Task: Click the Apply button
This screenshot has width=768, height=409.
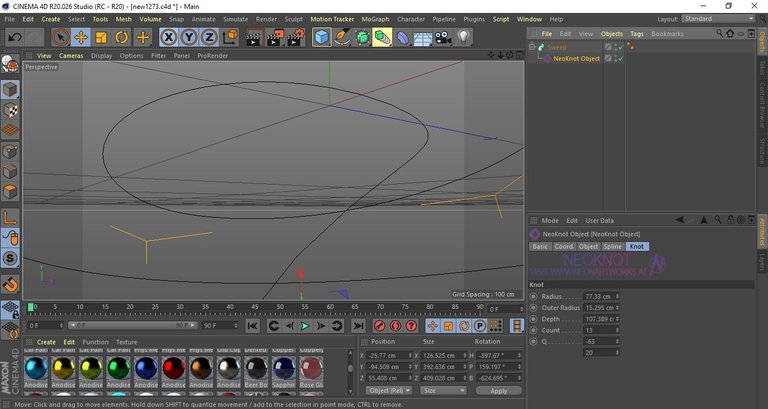Action: (x=499, y=391)
